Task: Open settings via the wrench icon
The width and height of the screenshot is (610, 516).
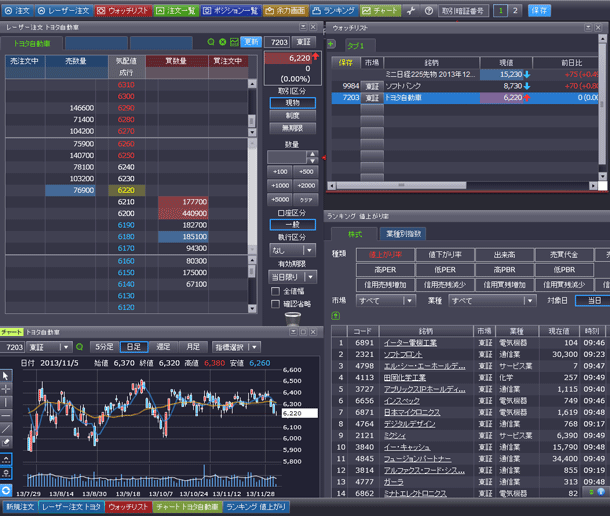Action: click(411, 11)
